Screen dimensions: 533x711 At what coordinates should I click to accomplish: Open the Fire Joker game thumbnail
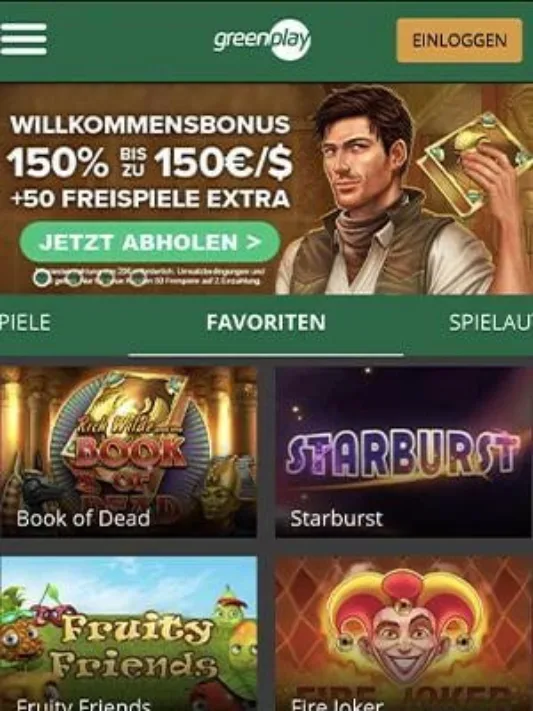point(404,633)
